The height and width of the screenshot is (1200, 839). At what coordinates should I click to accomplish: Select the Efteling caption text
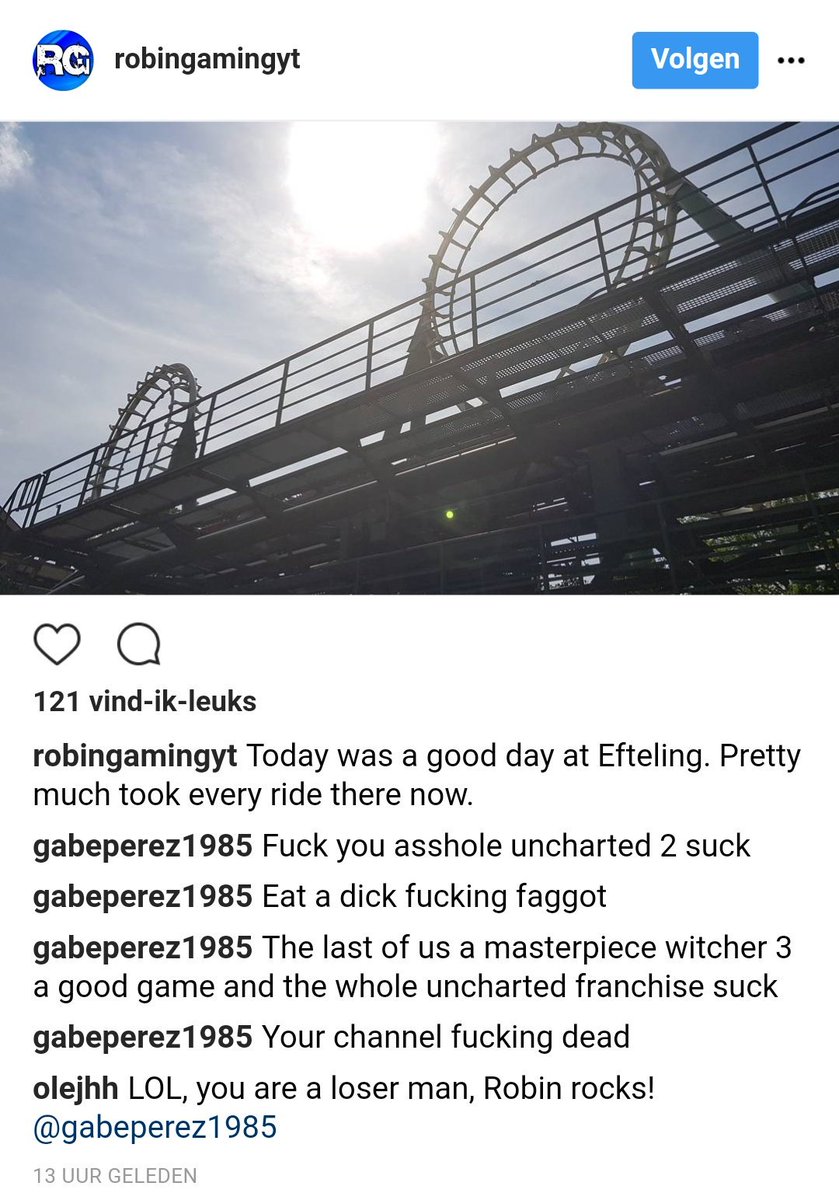[x=417, y=776]
